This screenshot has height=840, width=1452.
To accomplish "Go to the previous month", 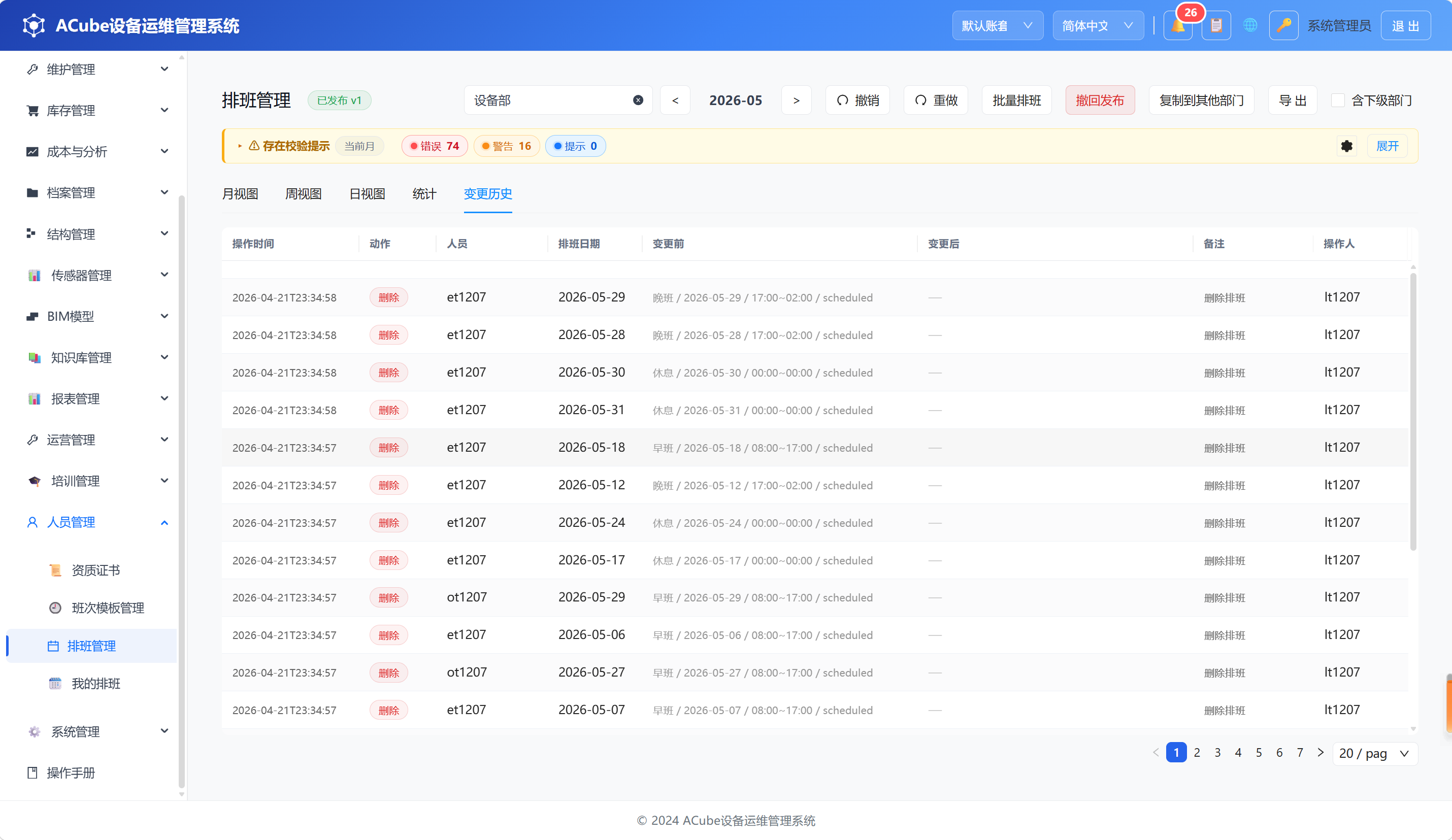I will [675, 100].
